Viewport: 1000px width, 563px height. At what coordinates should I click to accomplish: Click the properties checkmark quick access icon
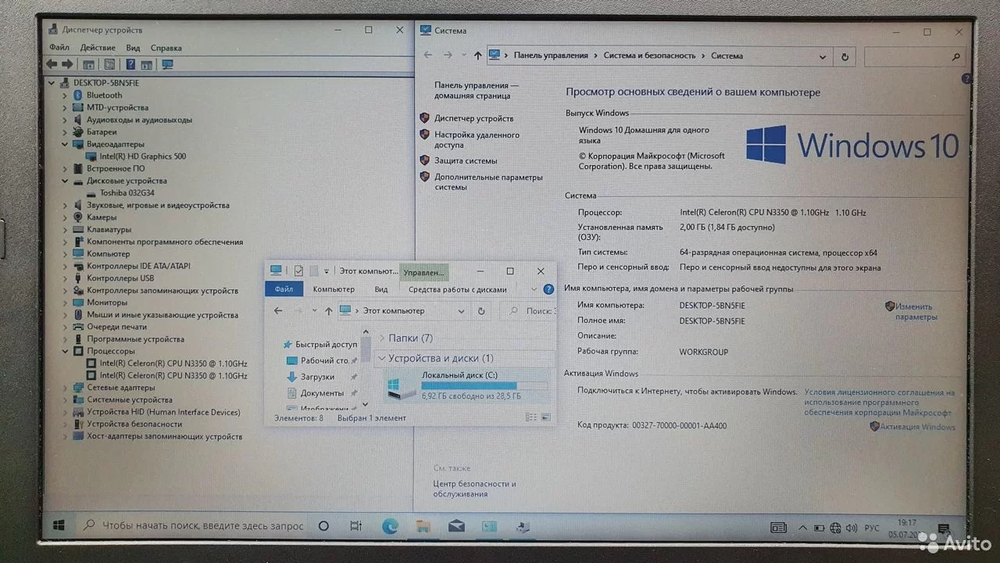298,271
